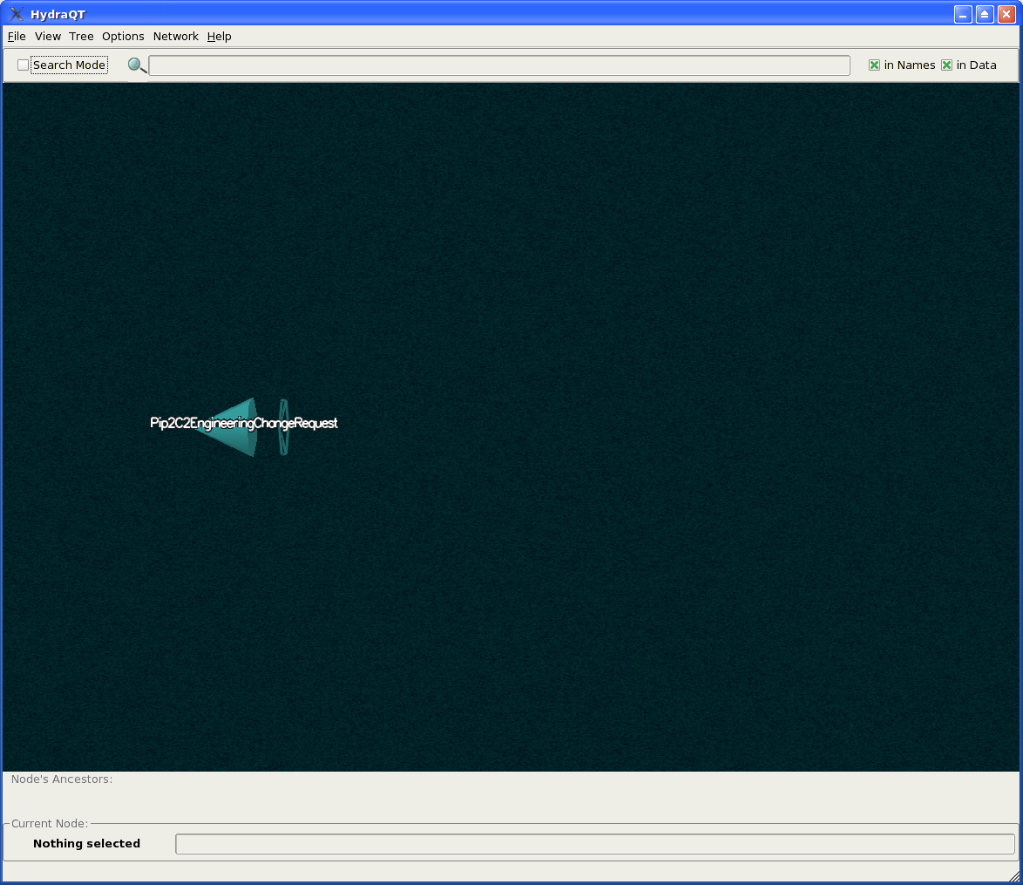1023x885 pixels.
Task: Open the File menu
Action: pyautogui.click(x=16, y=37)
